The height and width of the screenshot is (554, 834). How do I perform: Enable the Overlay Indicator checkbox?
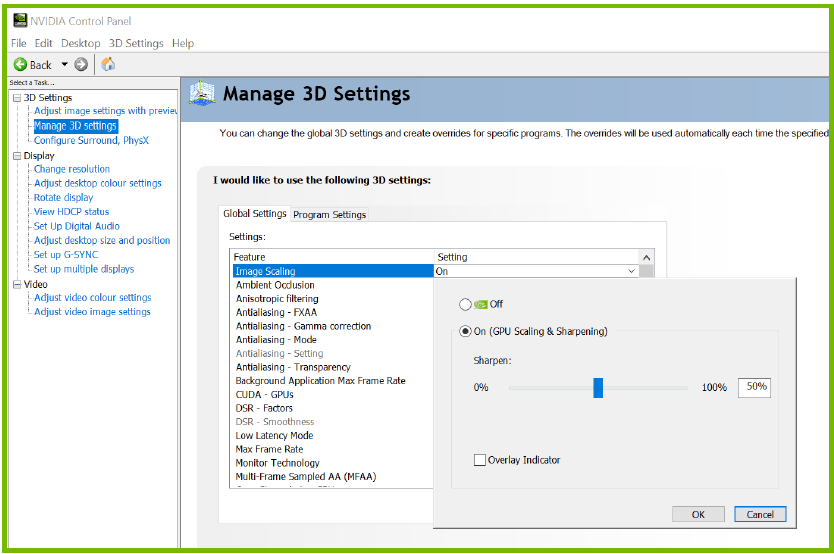(x=480, y=460)
